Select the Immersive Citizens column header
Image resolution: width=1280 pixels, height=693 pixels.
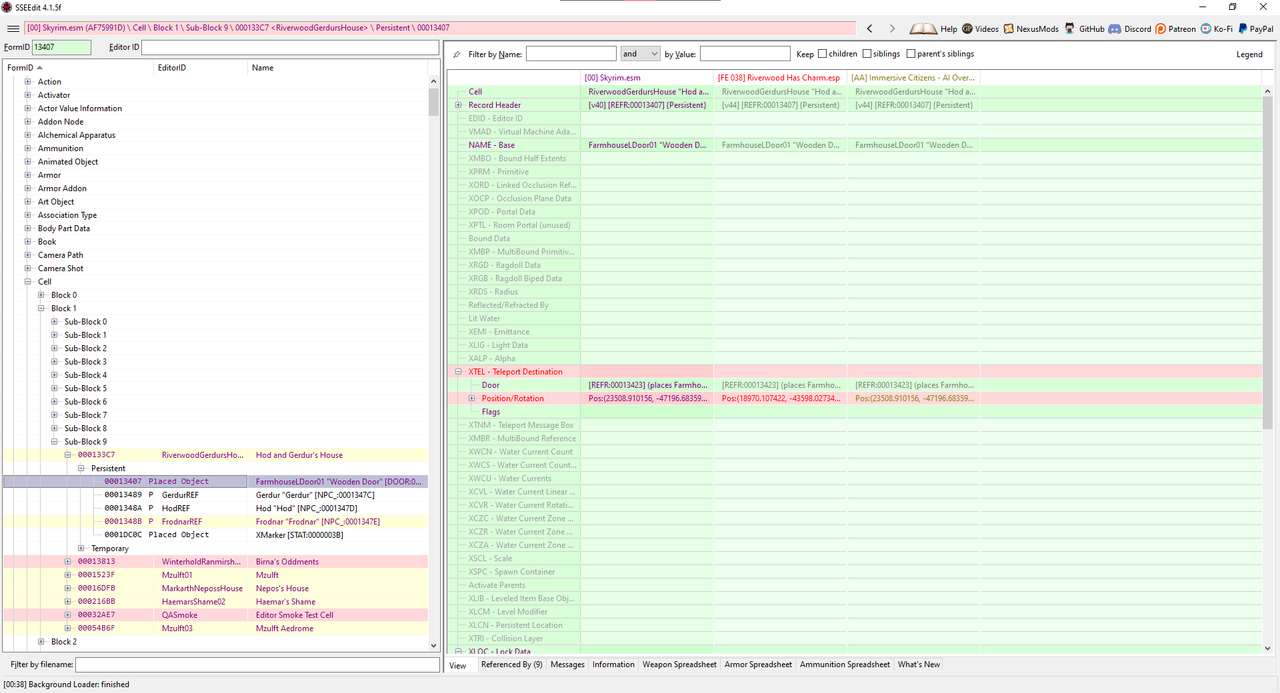point(914,78)
